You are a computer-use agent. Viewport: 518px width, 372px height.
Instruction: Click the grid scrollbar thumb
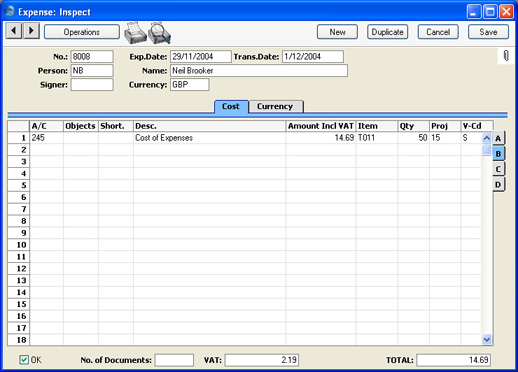tap(487, 150)
